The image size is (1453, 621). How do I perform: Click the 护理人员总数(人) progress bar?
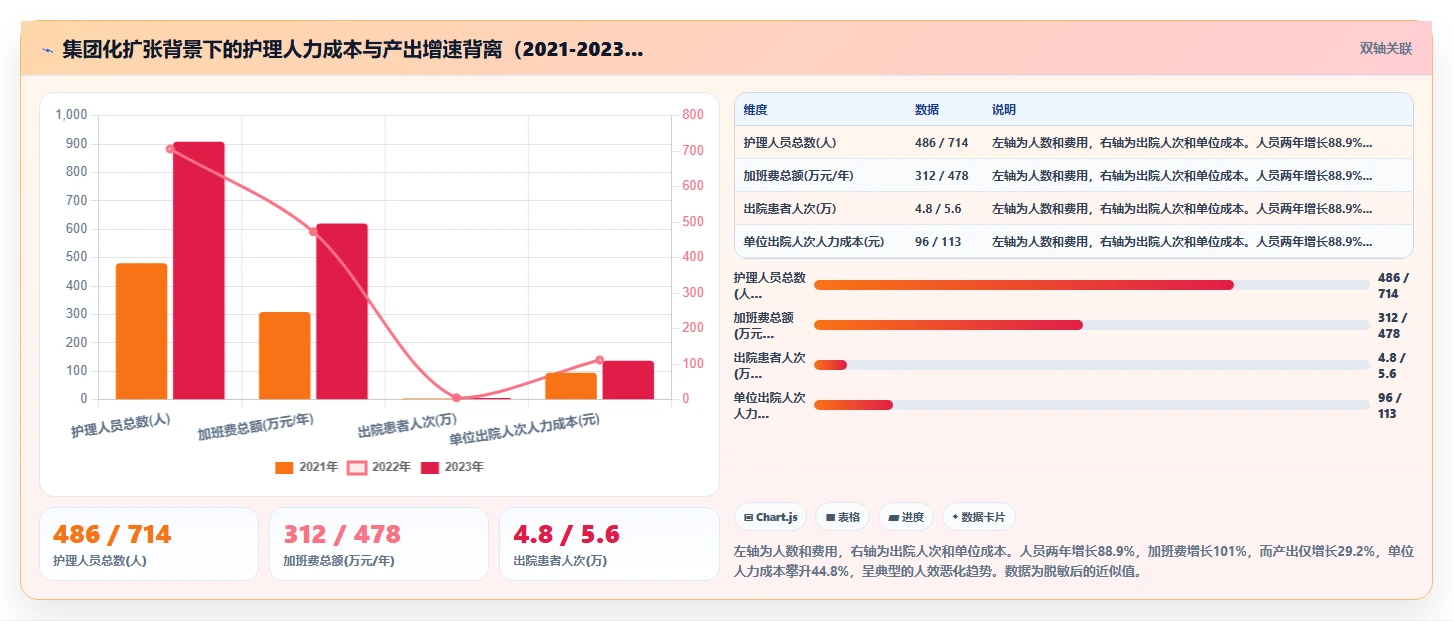coord(1091,285)
